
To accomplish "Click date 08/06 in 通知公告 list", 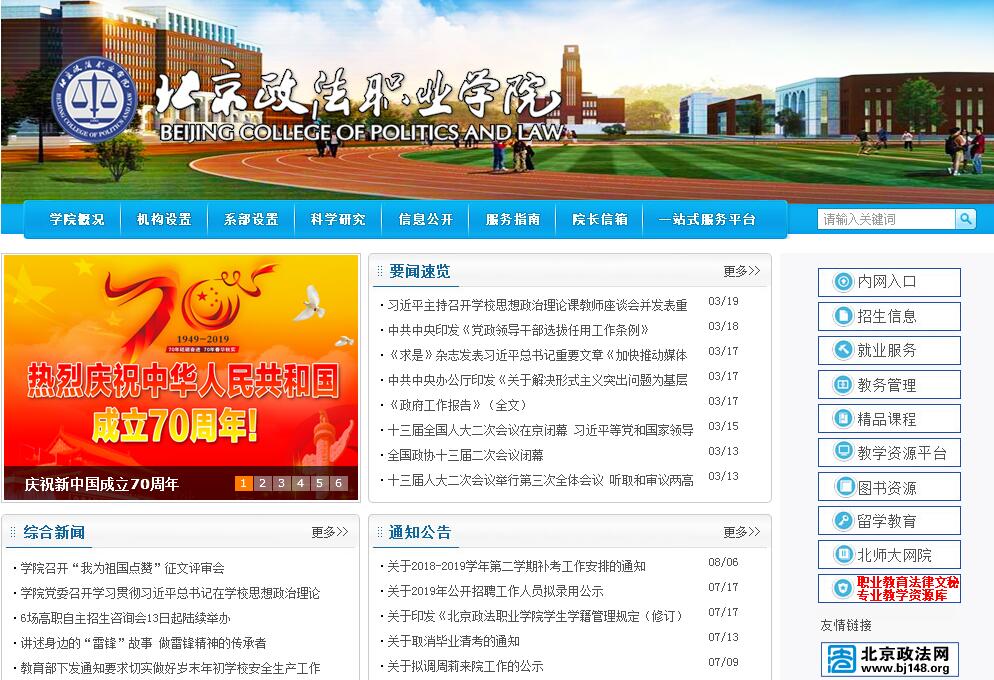I will pos(723,562).
